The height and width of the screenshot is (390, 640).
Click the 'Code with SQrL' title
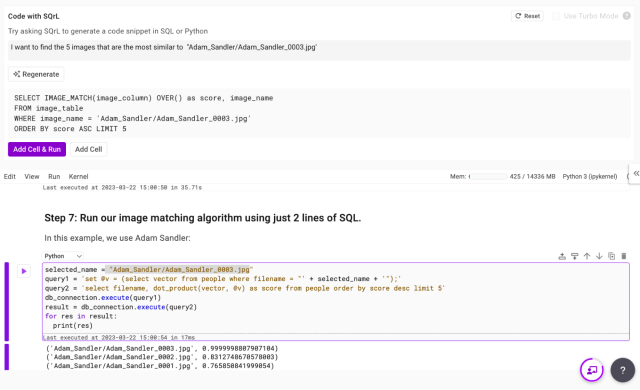[x=33, y=16]
